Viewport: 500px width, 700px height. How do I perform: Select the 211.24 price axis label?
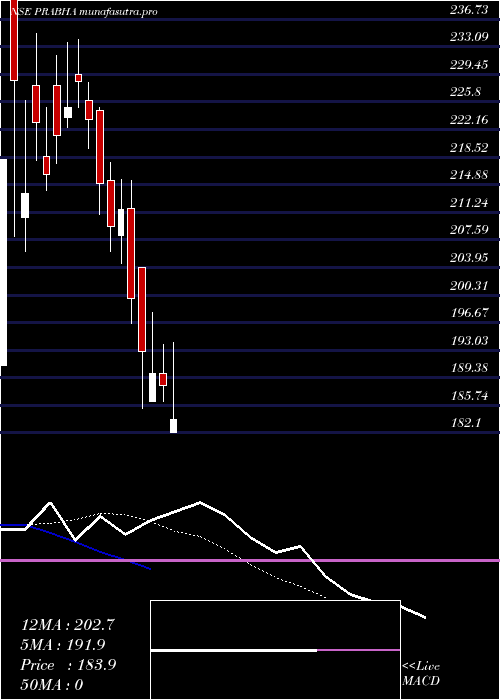468,203
